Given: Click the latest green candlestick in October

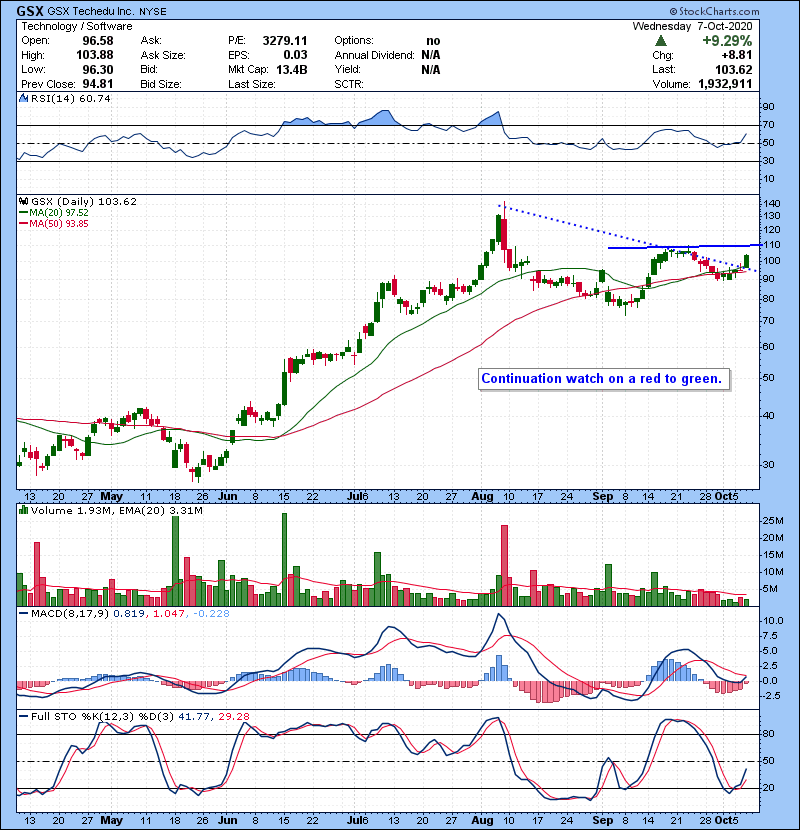Looking at the screenshot, I should (747, 261).
